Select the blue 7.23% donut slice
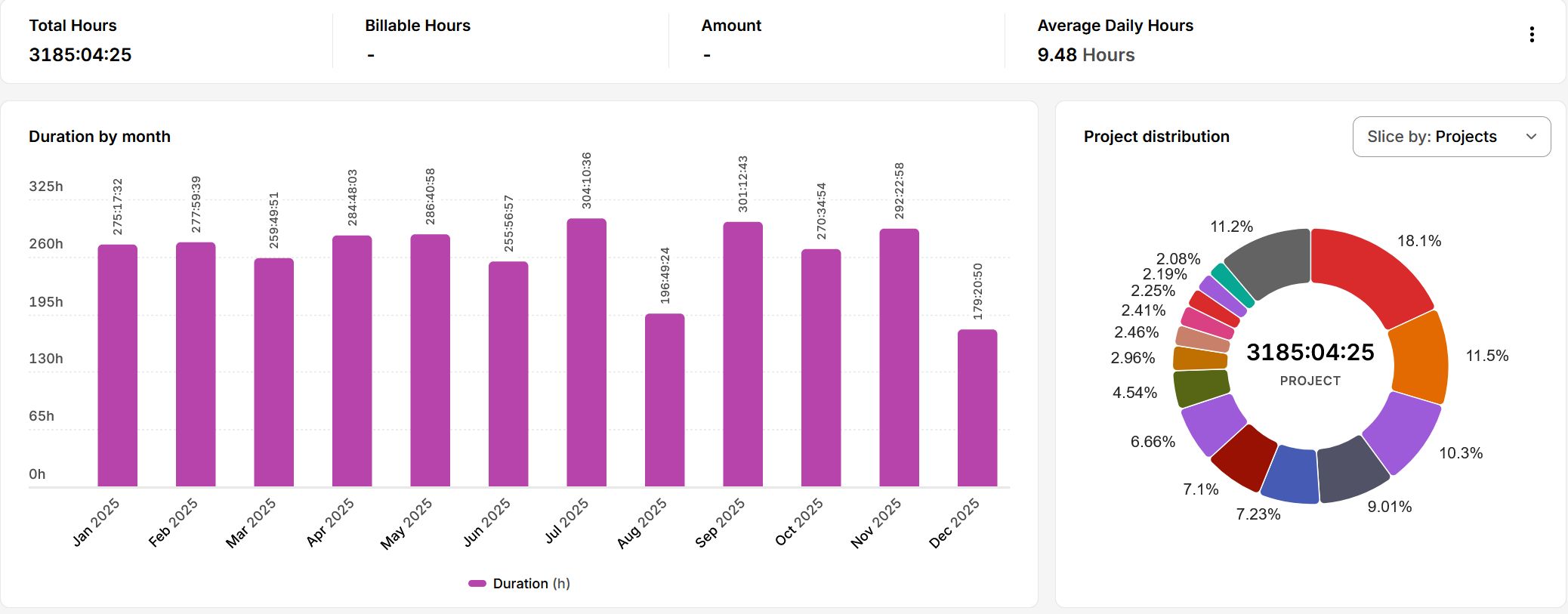1568x614 pixels. coord(1290,475)
